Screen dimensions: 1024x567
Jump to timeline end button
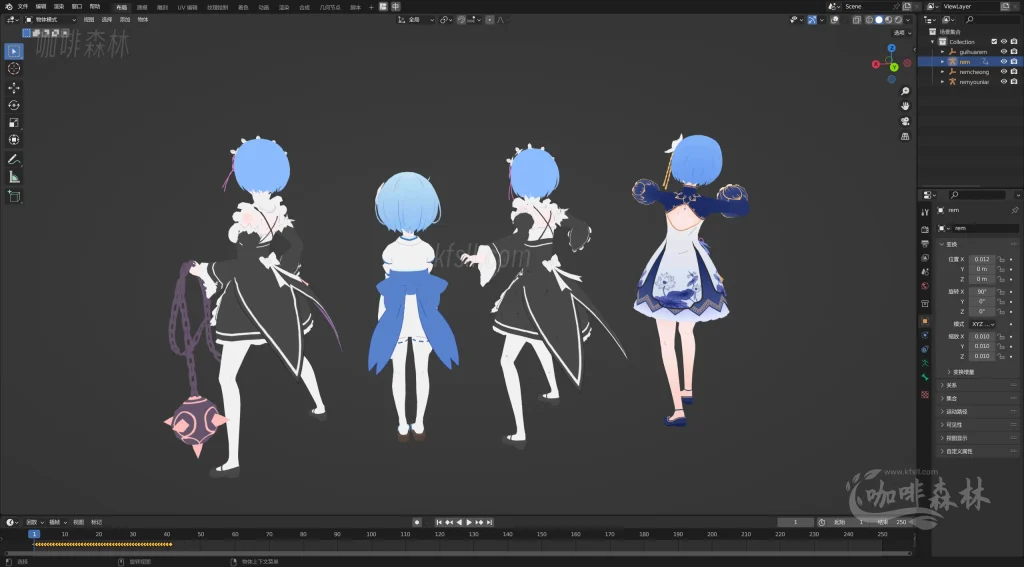[489, 522]
